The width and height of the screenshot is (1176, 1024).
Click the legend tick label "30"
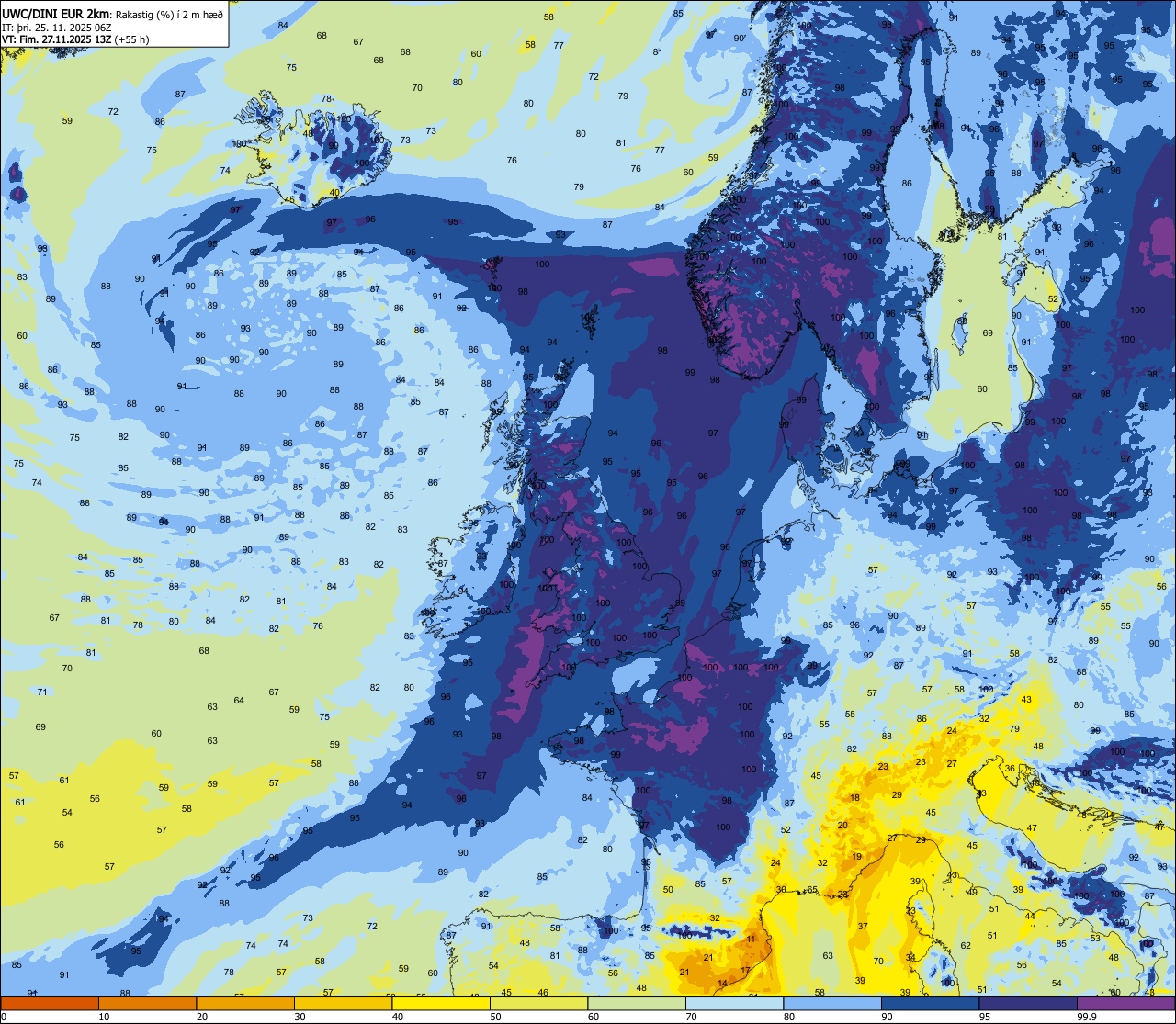300,1017
